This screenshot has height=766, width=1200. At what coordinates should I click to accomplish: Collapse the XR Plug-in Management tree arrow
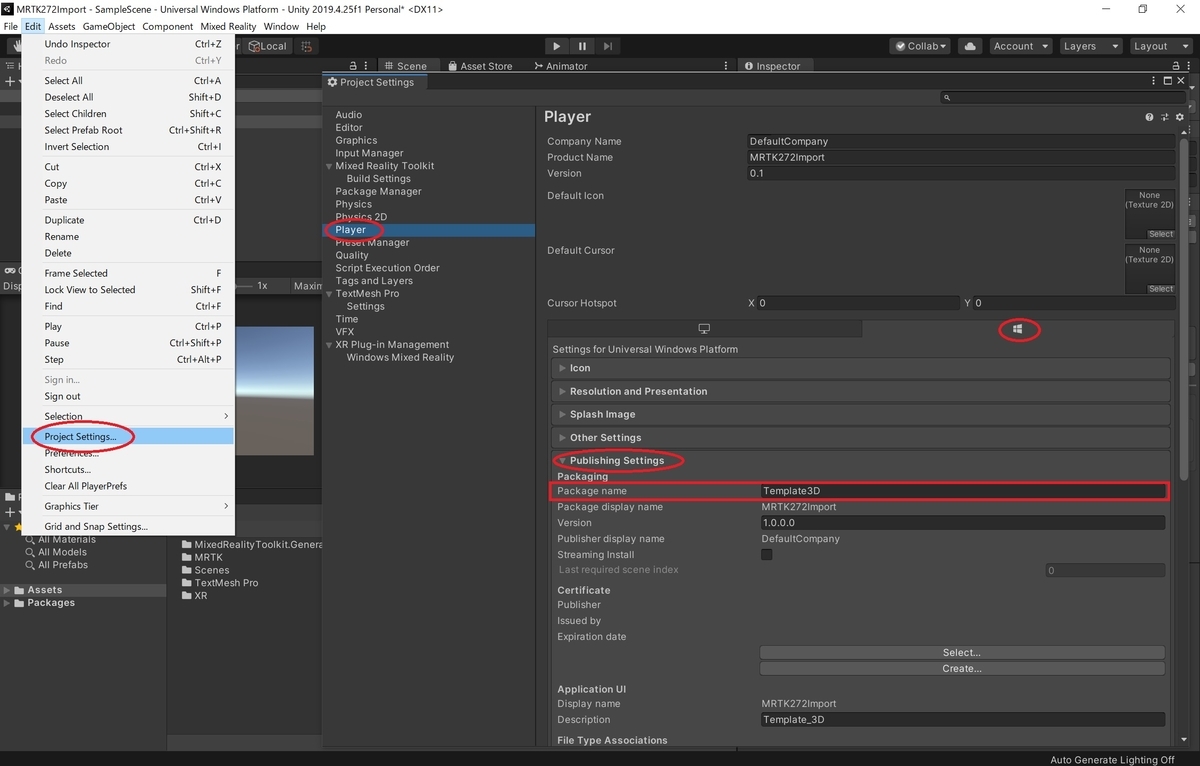point(329,345)
